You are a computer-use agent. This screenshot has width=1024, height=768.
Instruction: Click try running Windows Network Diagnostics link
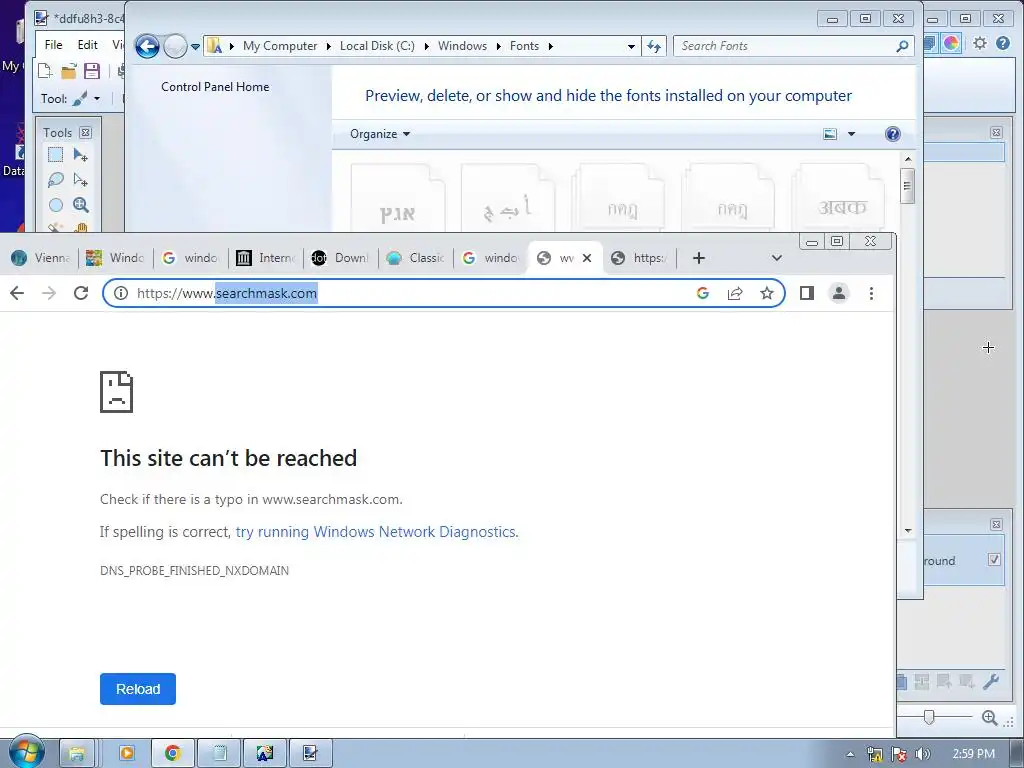(x=376, y=532)
